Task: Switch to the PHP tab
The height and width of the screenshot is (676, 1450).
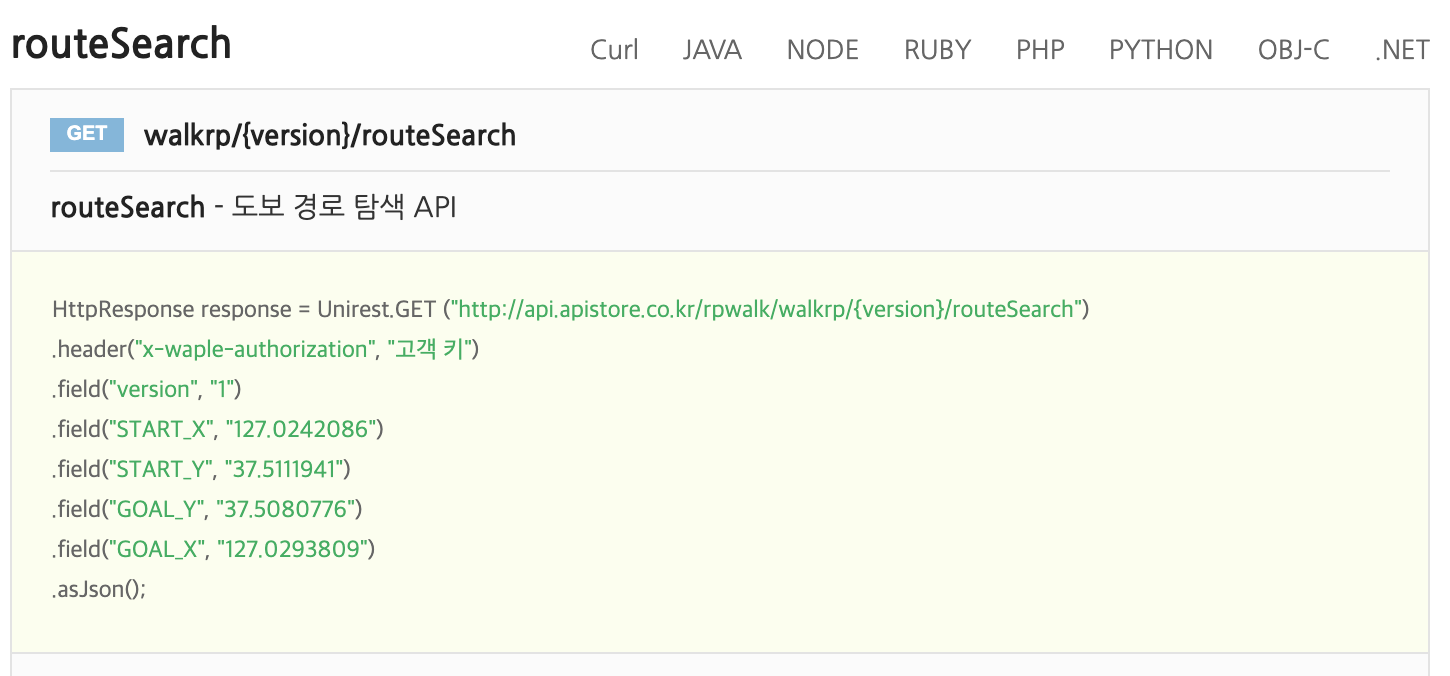Action: [1040, 50]
